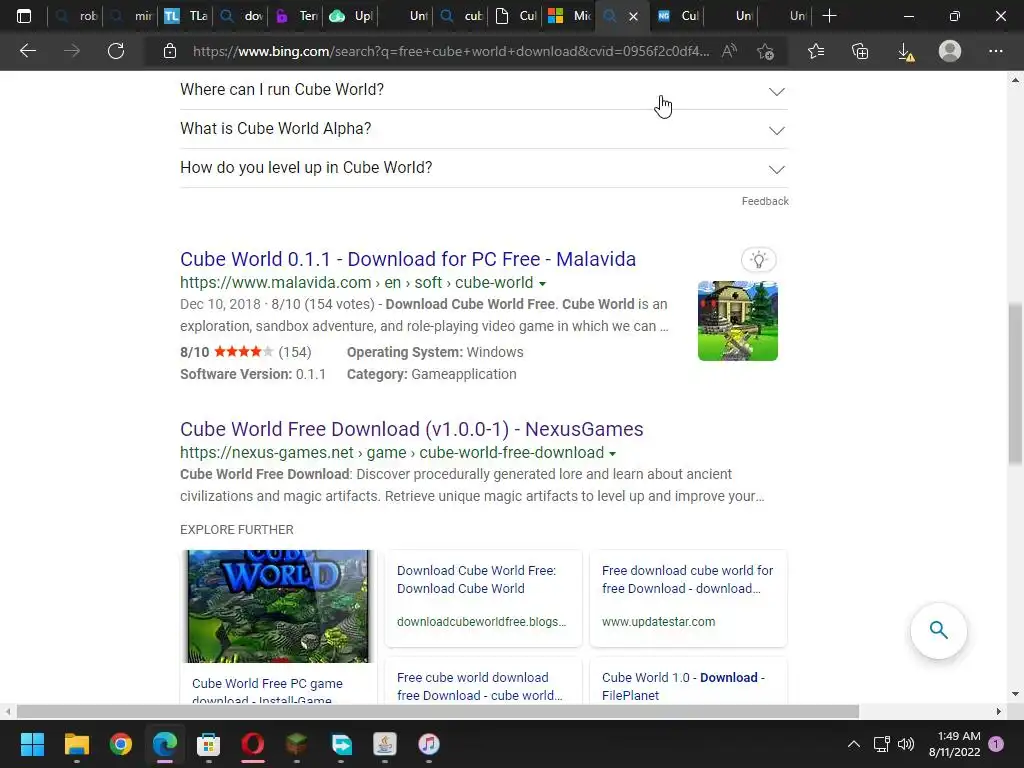This screenshot has width=1024, height=768.
Task: Switch to the 'Ter' tab
Action: tap(296, 16)
